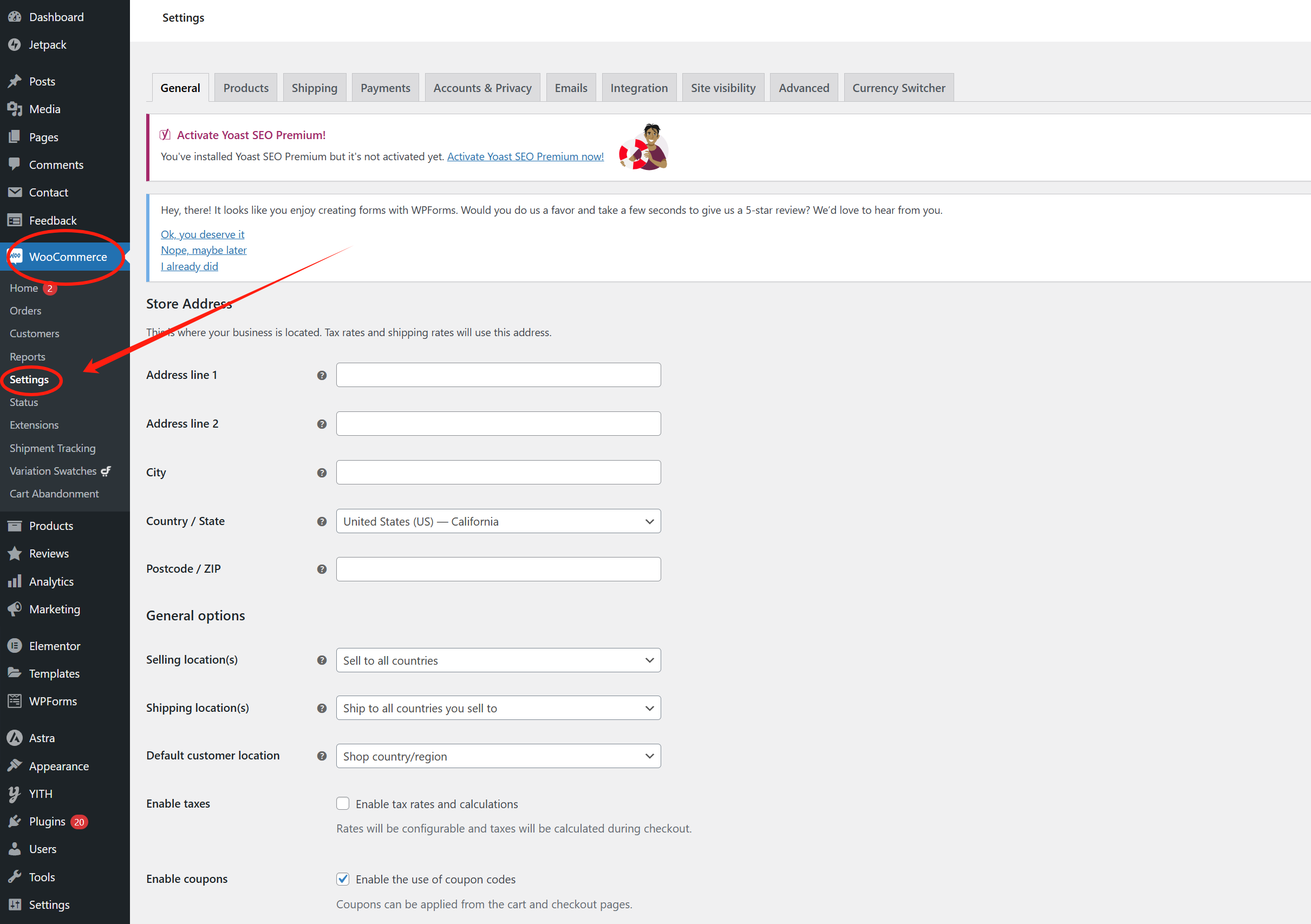
Task: Enable tax rates and calculations checkbox
Action: (x=343, y=803)
